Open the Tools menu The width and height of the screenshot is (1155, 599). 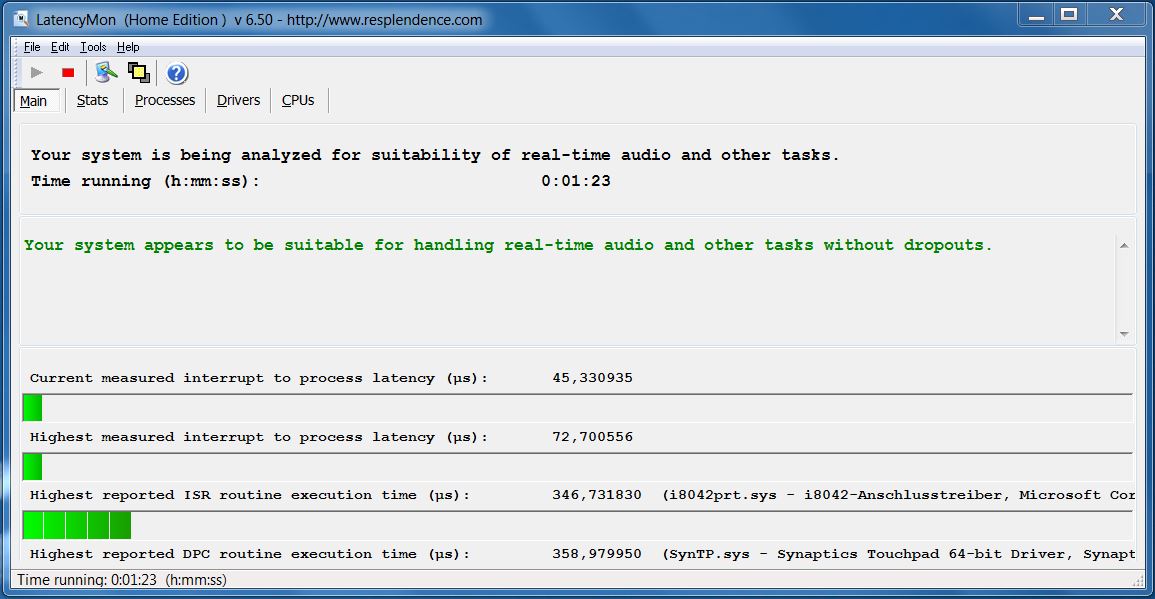(x=93, y=47)
